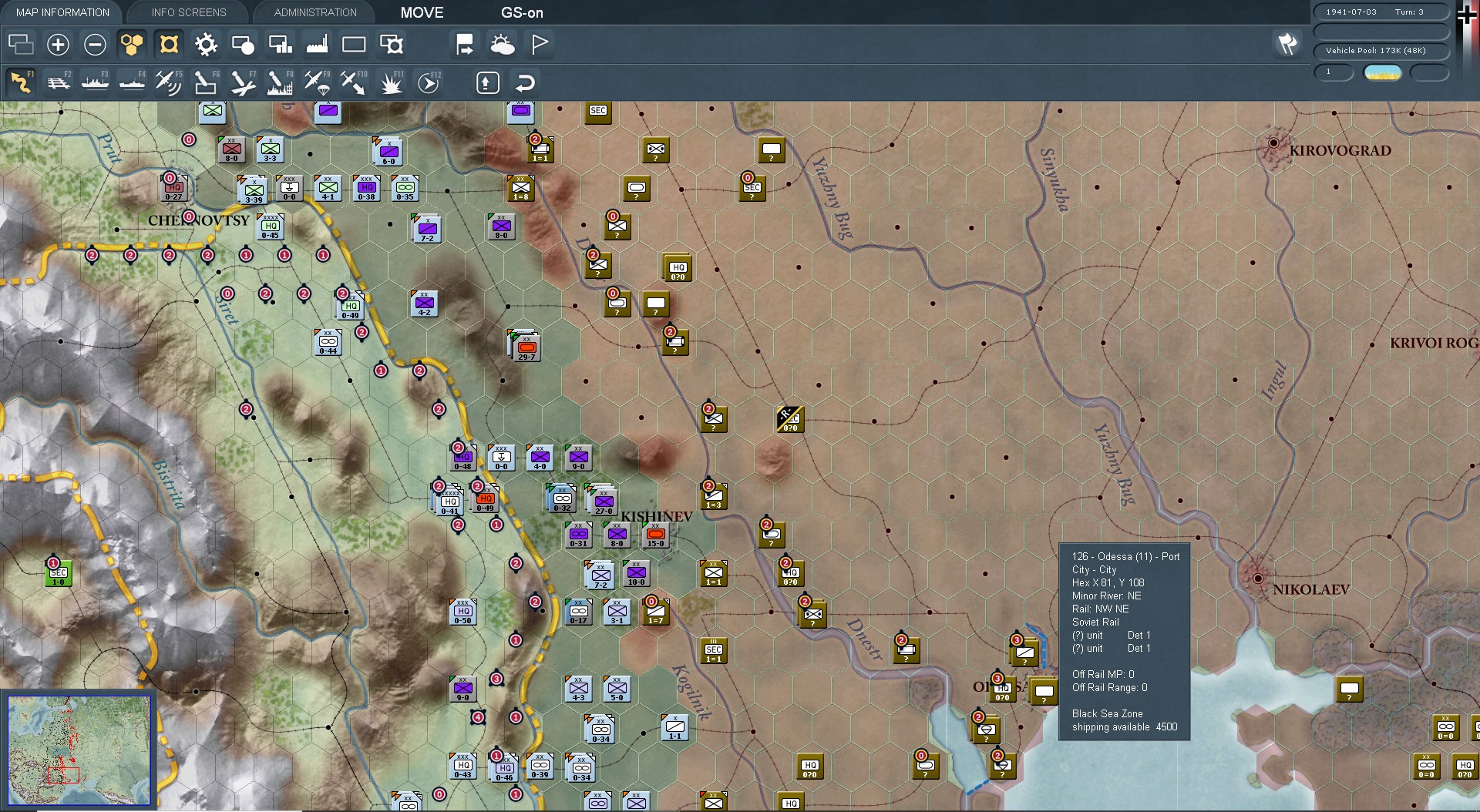Open the ADMINISTRATION tab

[315, 12]
